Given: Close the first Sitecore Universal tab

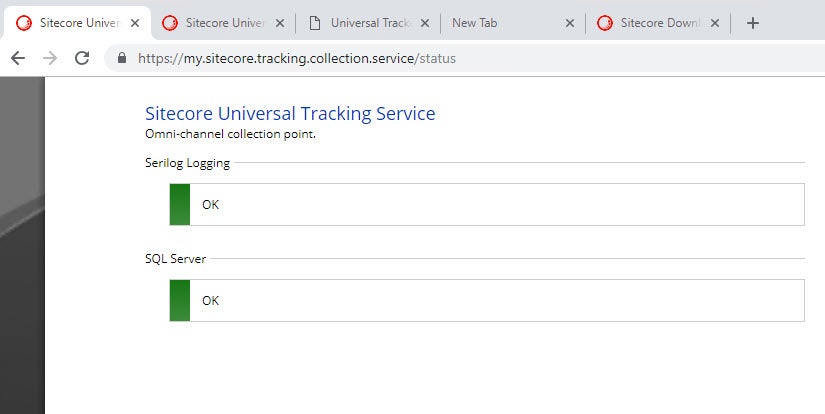Looking at the screenshot, I should (x=135, y=23).
